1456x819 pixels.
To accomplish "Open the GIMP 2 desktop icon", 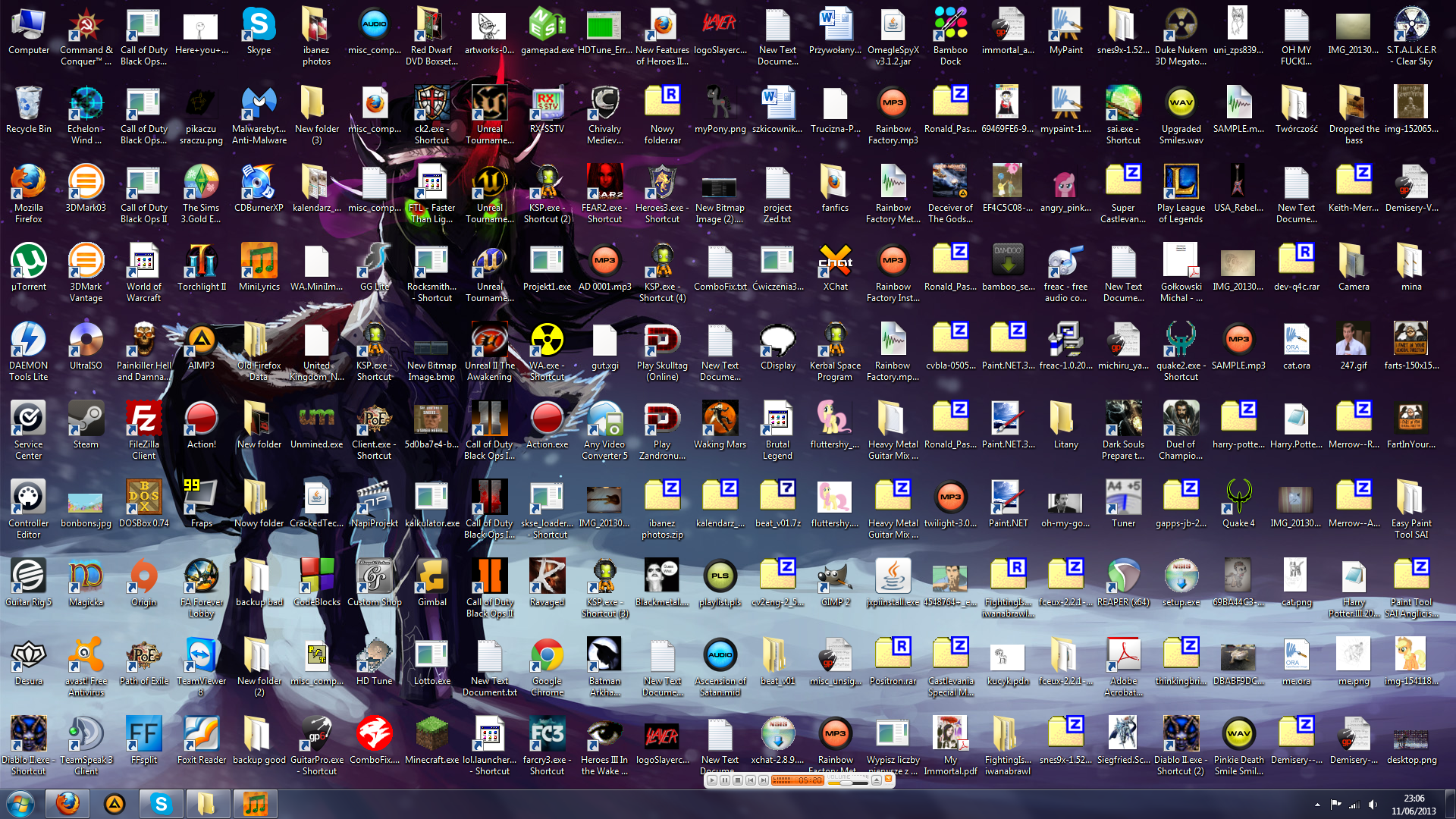I will point(835,583).
